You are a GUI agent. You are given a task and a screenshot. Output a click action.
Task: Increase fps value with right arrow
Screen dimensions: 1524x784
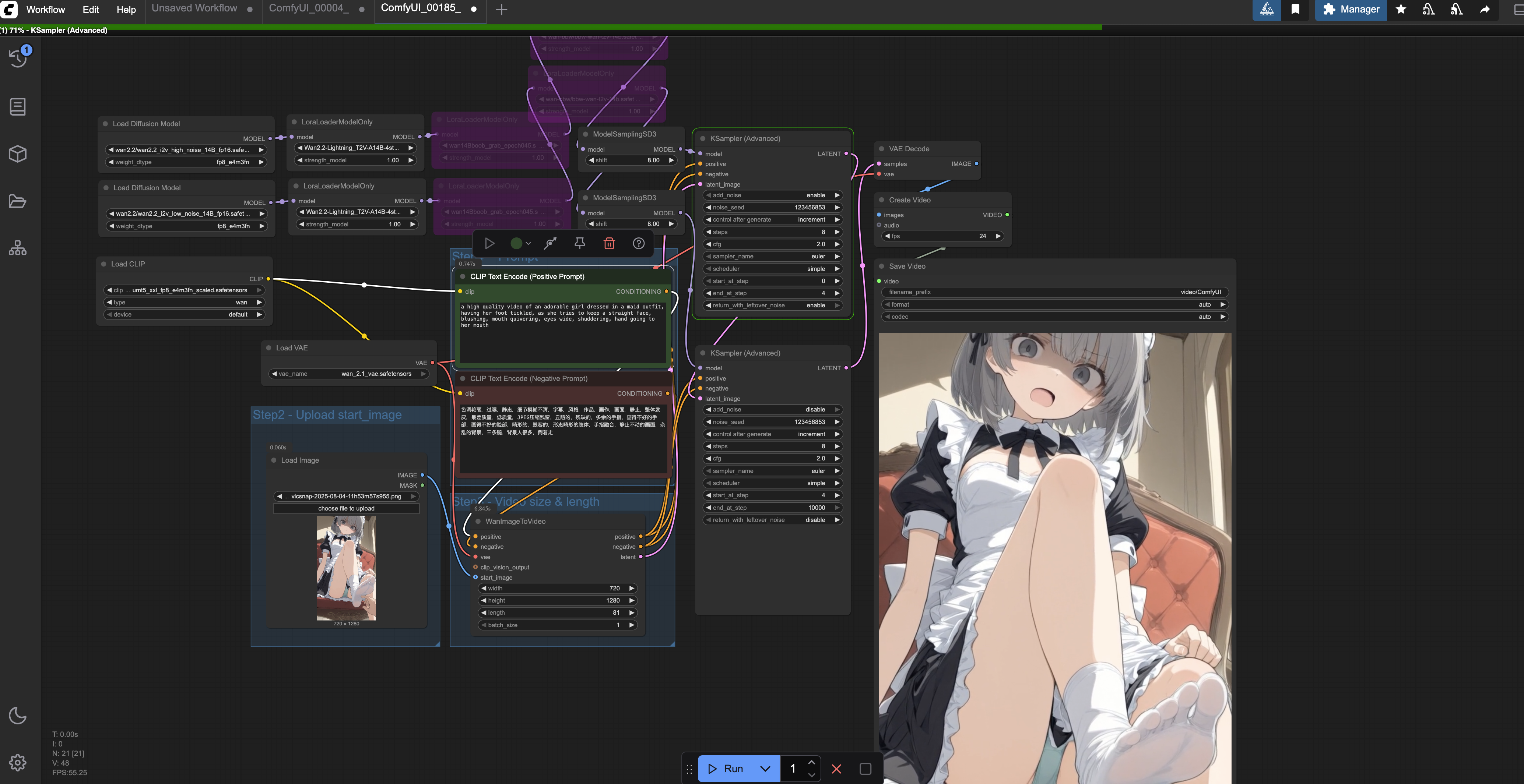click(998, 236)
